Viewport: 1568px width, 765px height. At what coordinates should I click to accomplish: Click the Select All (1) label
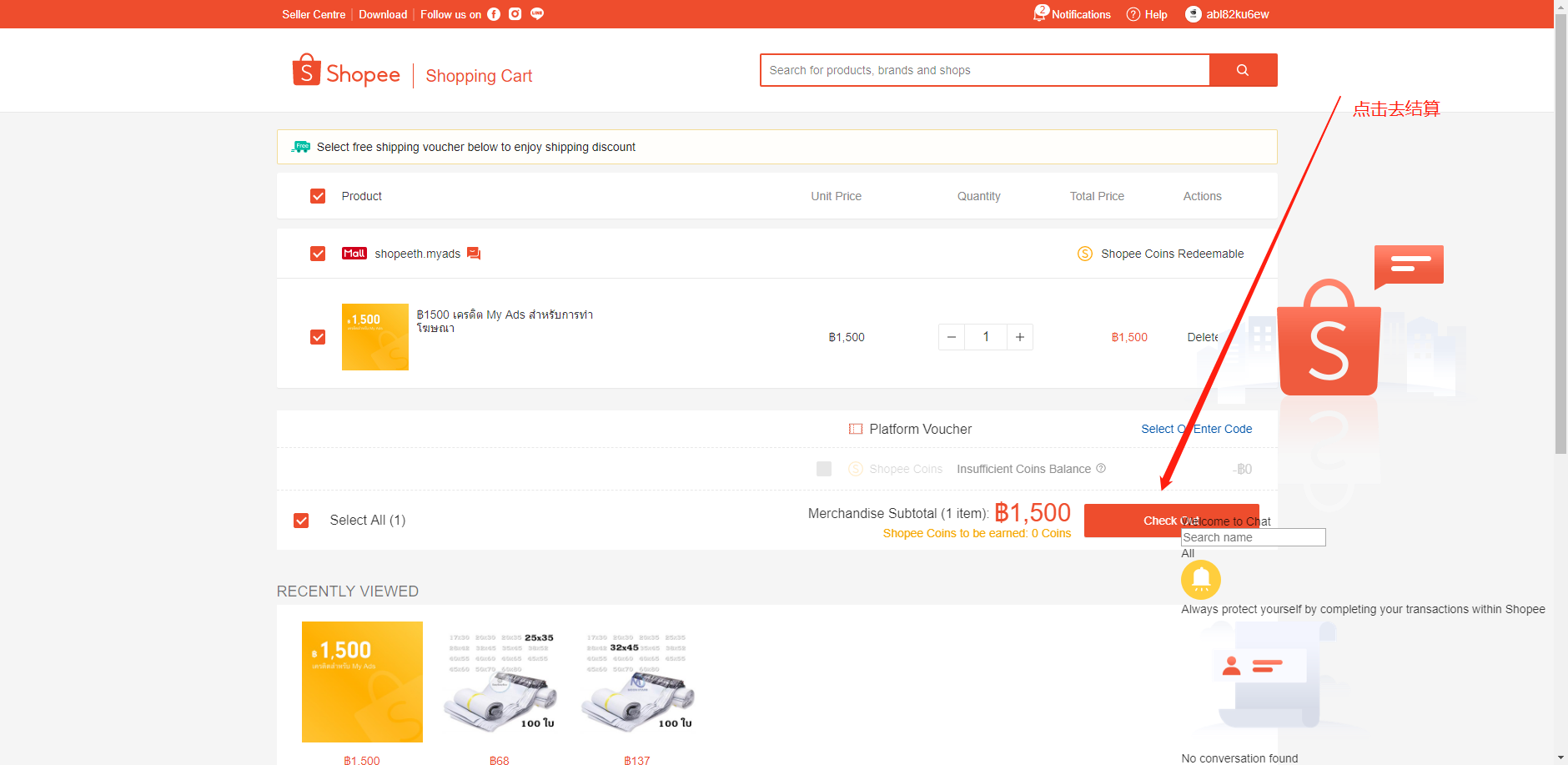pos(368,521)
